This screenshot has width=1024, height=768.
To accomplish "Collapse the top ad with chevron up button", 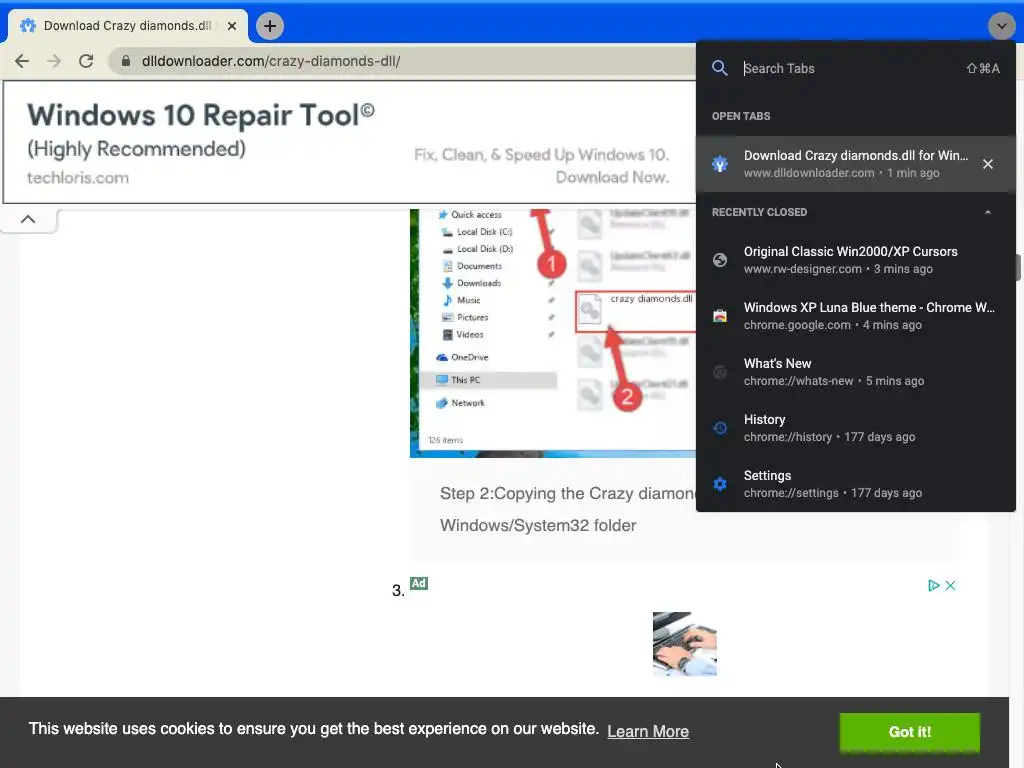I will [28, 219].
